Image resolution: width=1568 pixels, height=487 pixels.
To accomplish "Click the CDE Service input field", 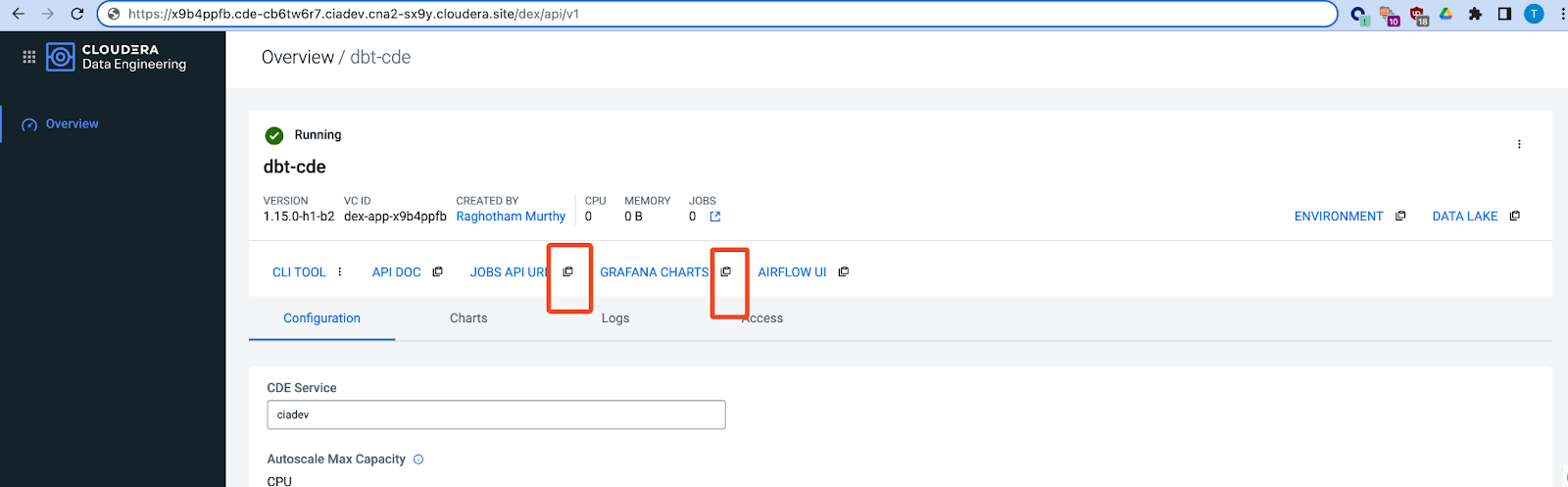I will [x=496, y=414].
